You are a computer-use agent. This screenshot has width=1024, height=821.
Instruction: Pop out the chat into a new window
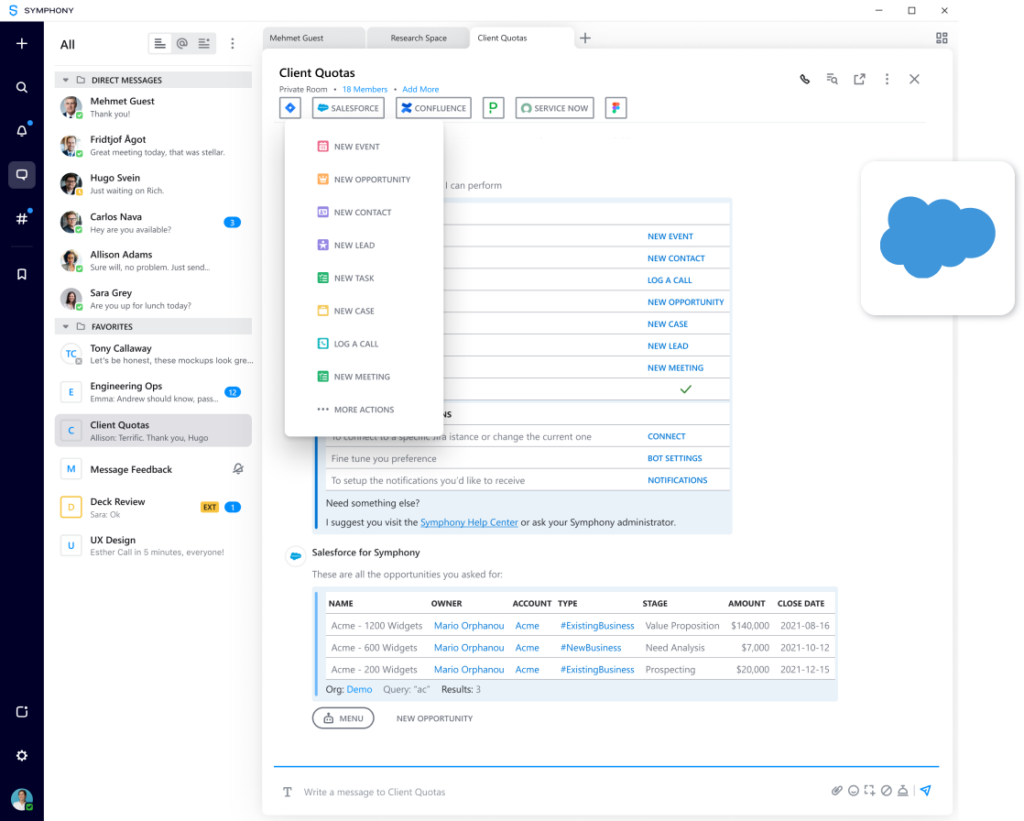pyautogui.click(x=859, y=80)
